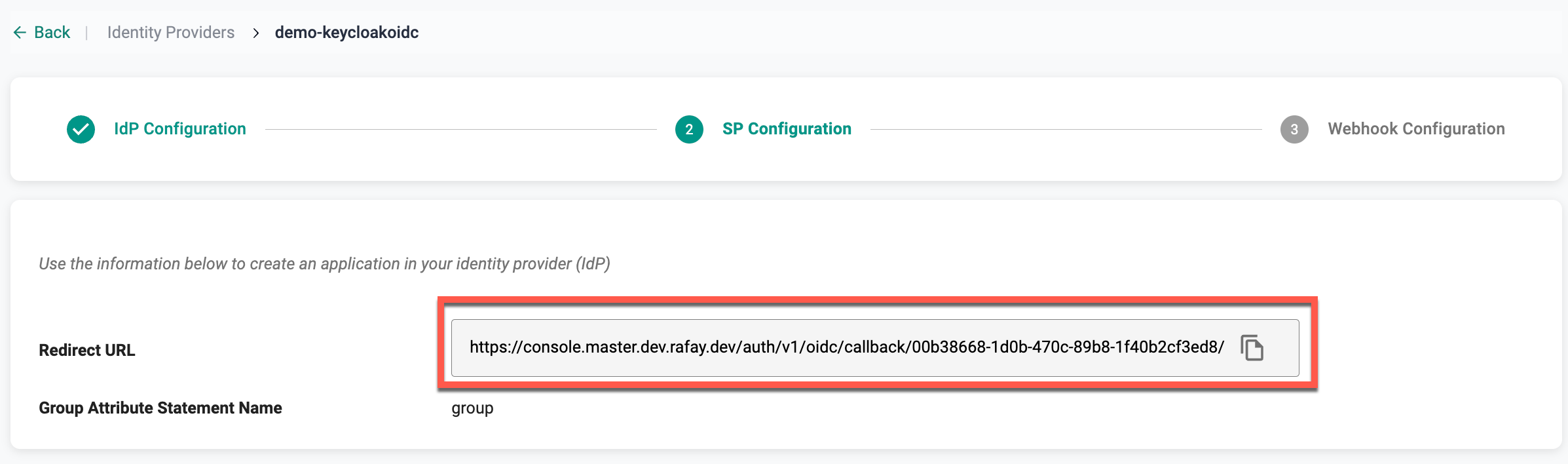Screen dimensions: 1568x464
Task: Click the breadcrumb chevron separator
Action: [255, 33]
